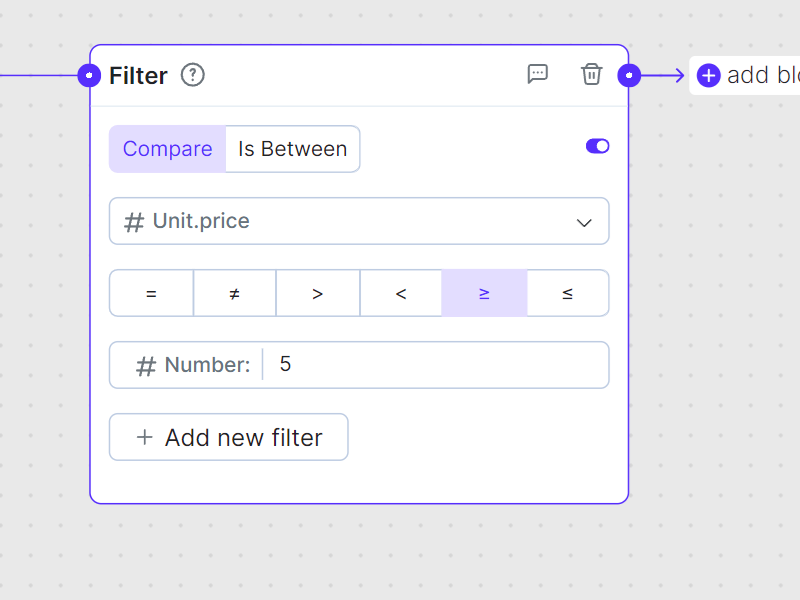Delete the Filter block with trash icon

pyautogui.click(x=592, y=74)
